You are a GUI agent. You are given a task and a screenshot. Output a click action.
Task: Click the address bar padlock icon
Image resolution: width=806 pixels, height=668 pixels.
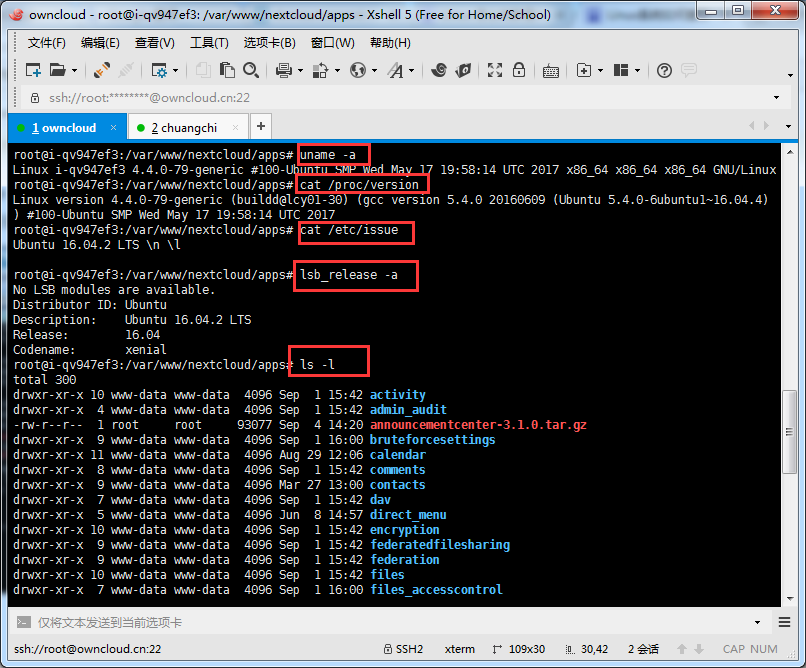(35, 98)
